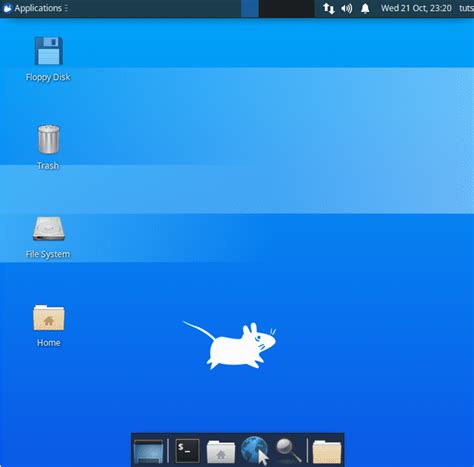Open home file manager in dock
The height and width of the screenshot is (467, 474).
click(221, 452)
